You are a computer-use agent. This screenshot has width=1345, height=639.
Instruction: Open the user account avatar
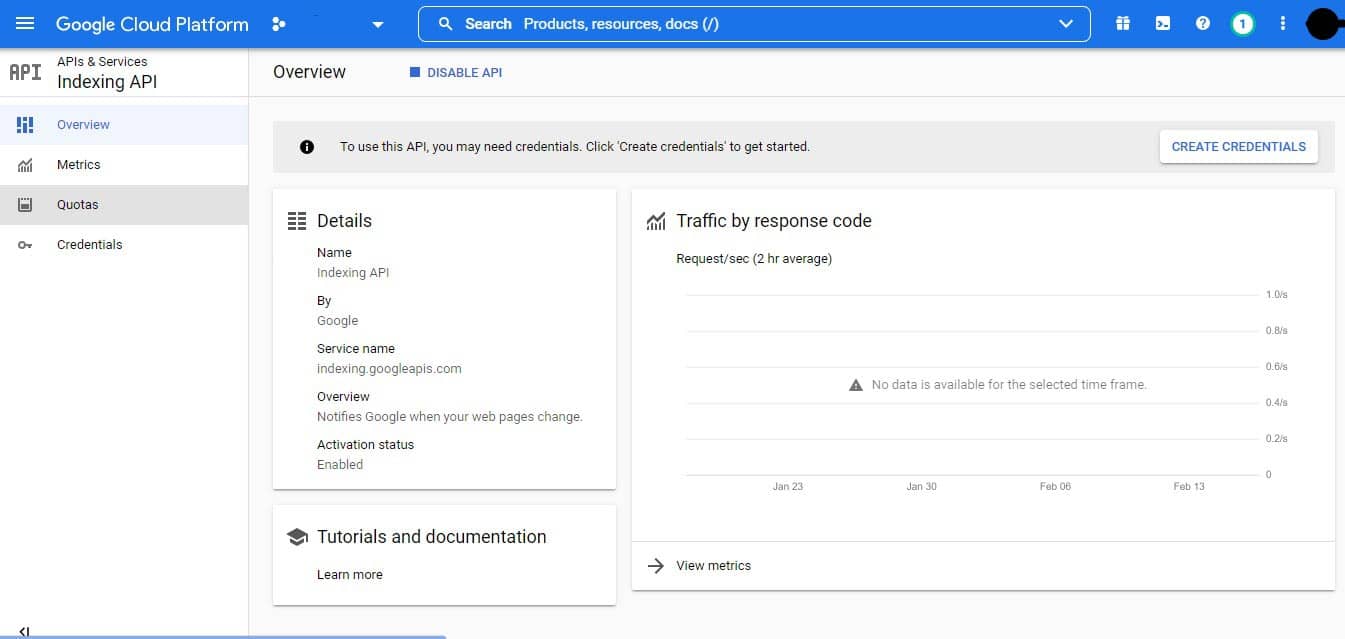(1322, 22)
